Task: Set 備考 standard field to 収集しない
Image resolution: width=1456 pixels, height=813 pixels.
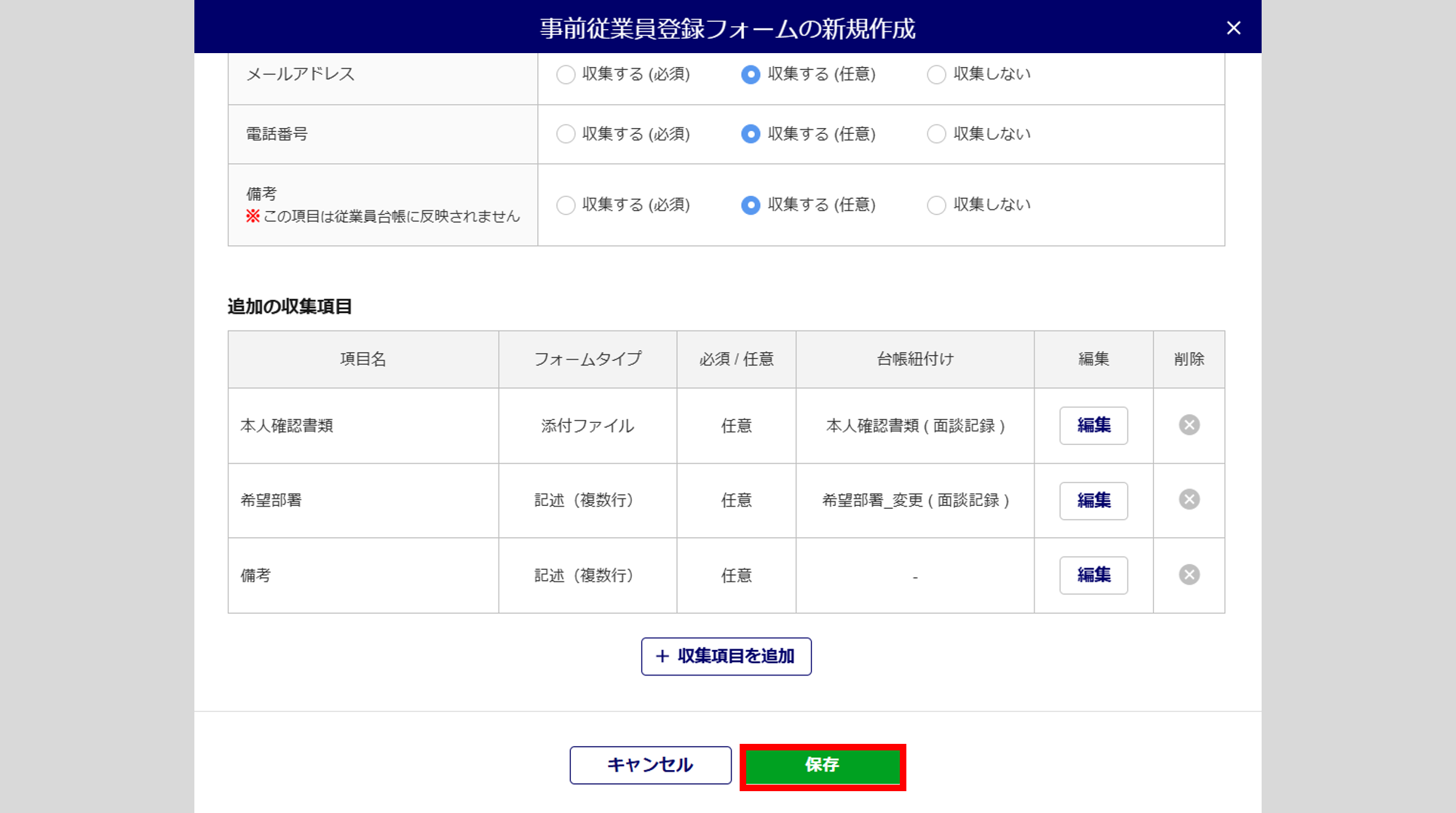Action: 936,205
